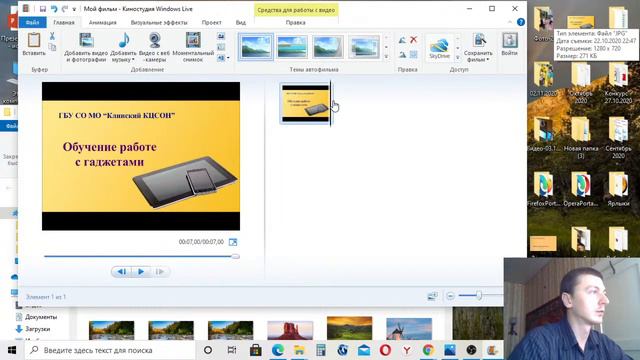Open the Сохранить фильм dropdown arrow
The width and height of the screenshot is (640, 360).
488,60
